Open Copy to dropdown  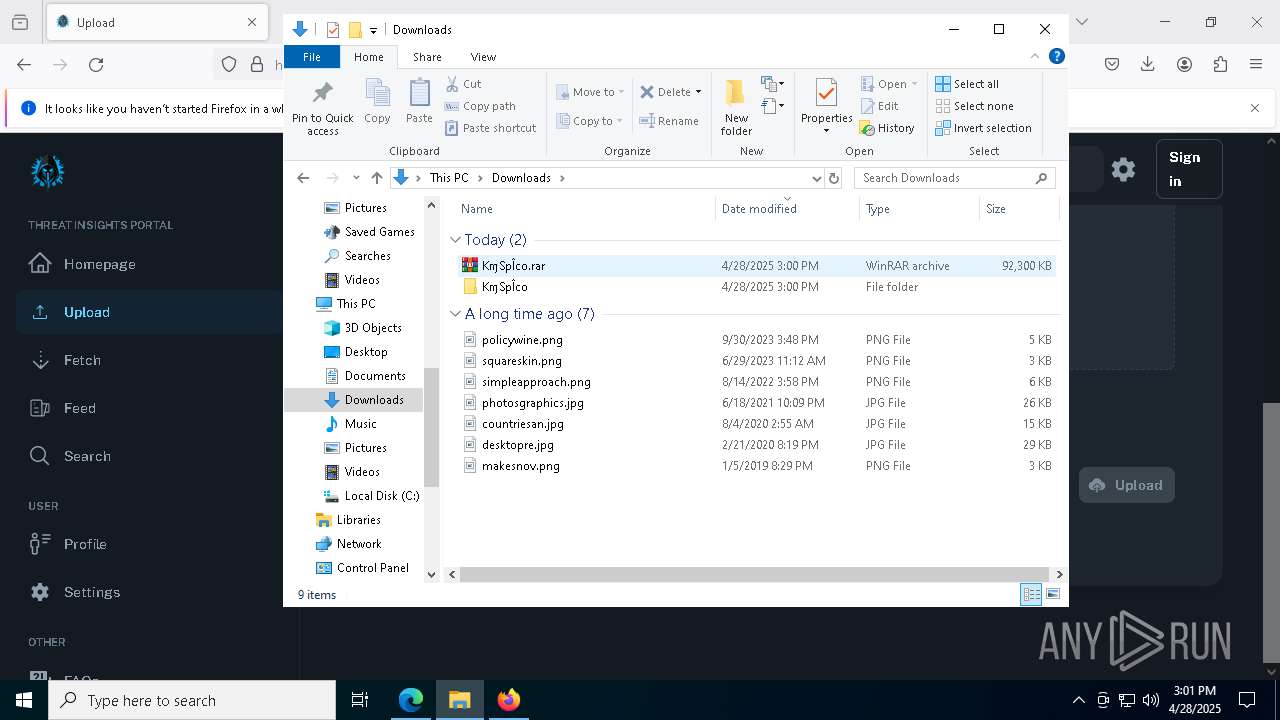[590, 121]
